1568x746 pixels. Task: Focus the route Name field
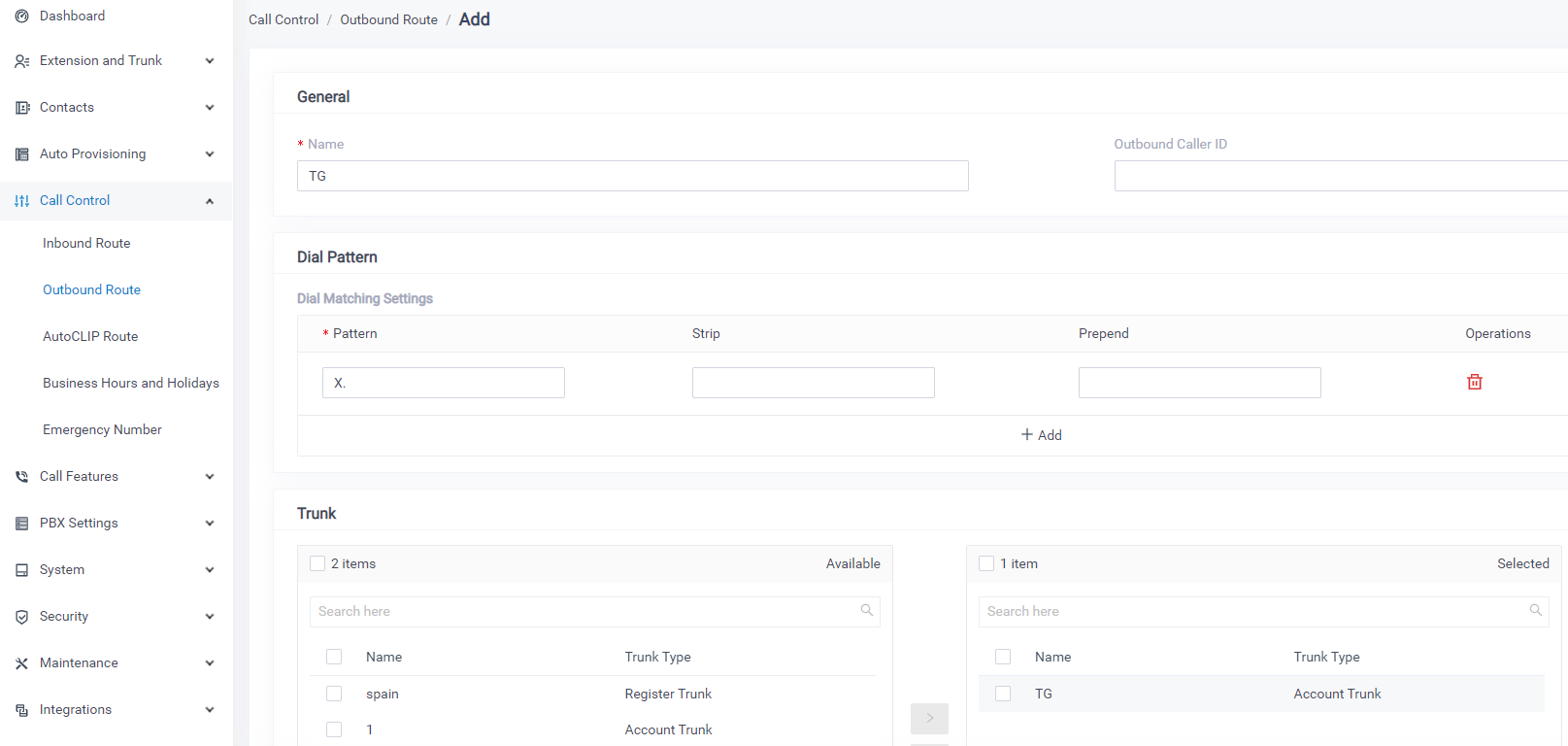point(633,176)
